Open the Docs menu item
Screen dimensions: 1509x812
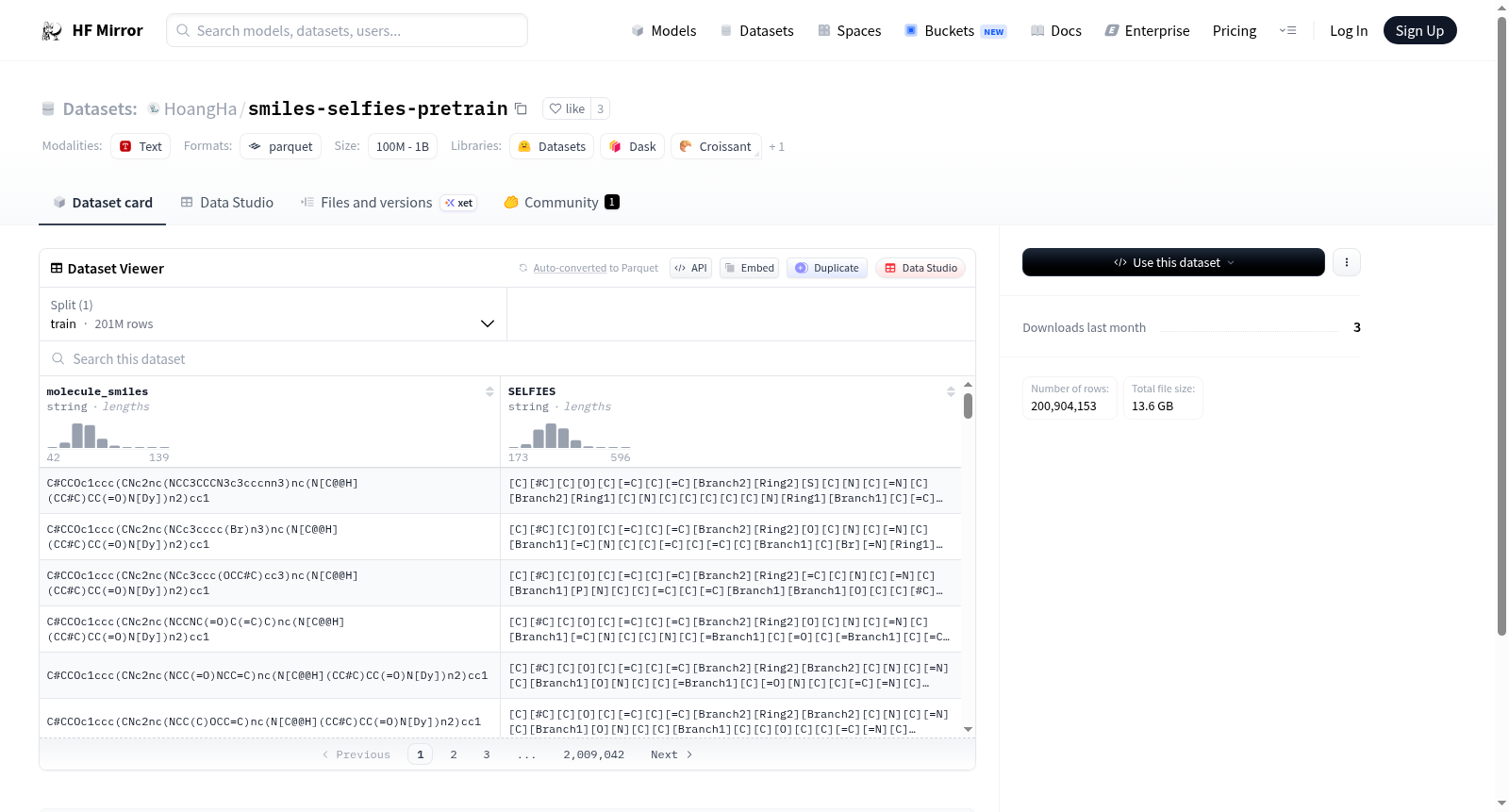coord(1056,31)
